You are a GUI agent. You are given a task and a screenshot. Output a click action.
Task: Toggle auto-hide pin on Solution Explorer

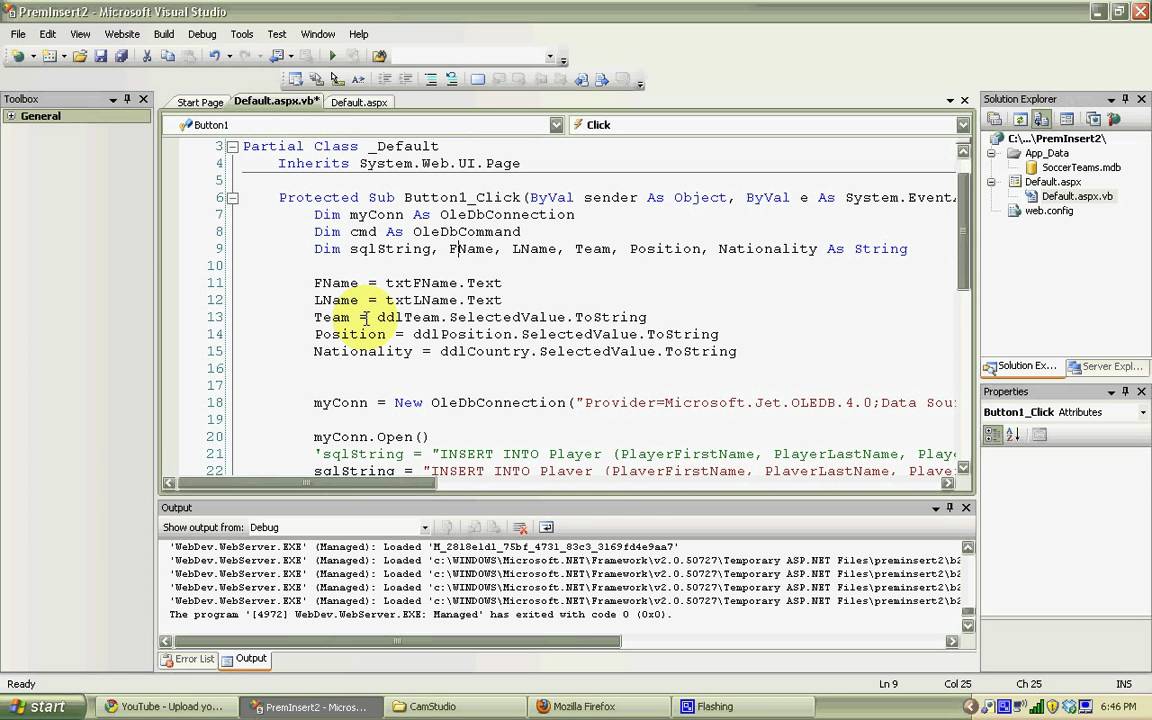pos(1125,98)
